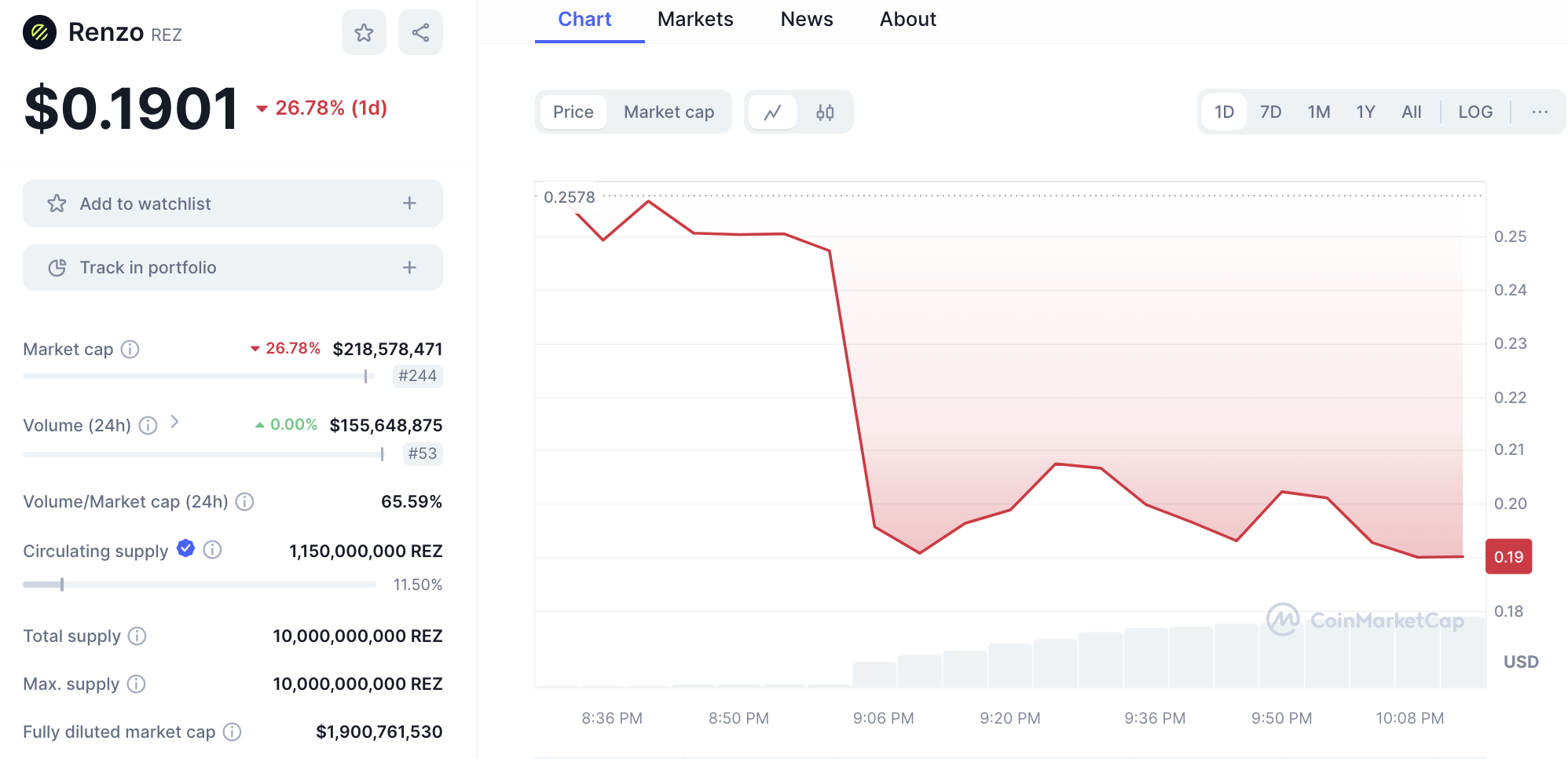Open the Circulating supply info icon
This screenshot has height=759, width=1568.
point(212,550)
